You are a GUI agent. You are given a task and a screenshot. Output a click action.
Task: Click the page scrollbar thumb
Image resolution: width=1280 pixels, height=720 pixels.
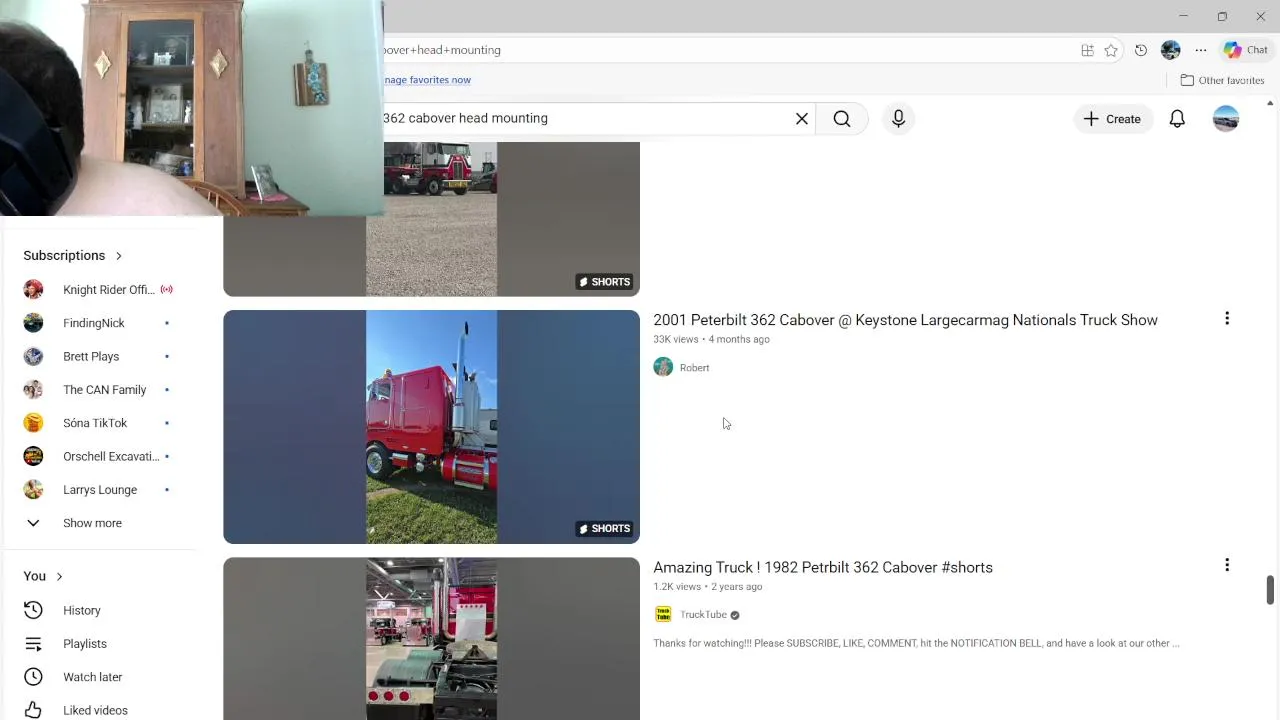pyautogui.click(x=1270, y=590)
